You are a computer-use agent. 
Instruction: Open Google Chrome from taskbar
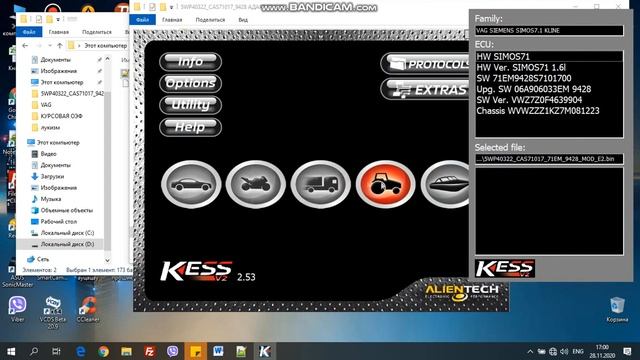104,351
